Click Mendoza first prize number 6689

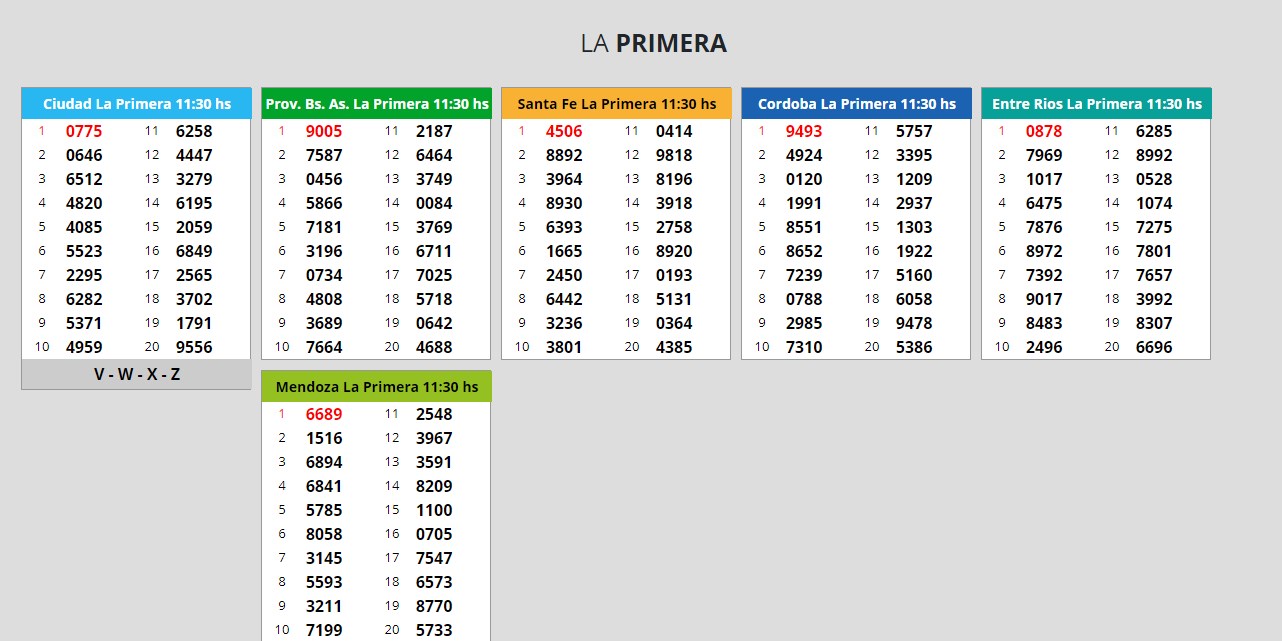tap(324, 414)
